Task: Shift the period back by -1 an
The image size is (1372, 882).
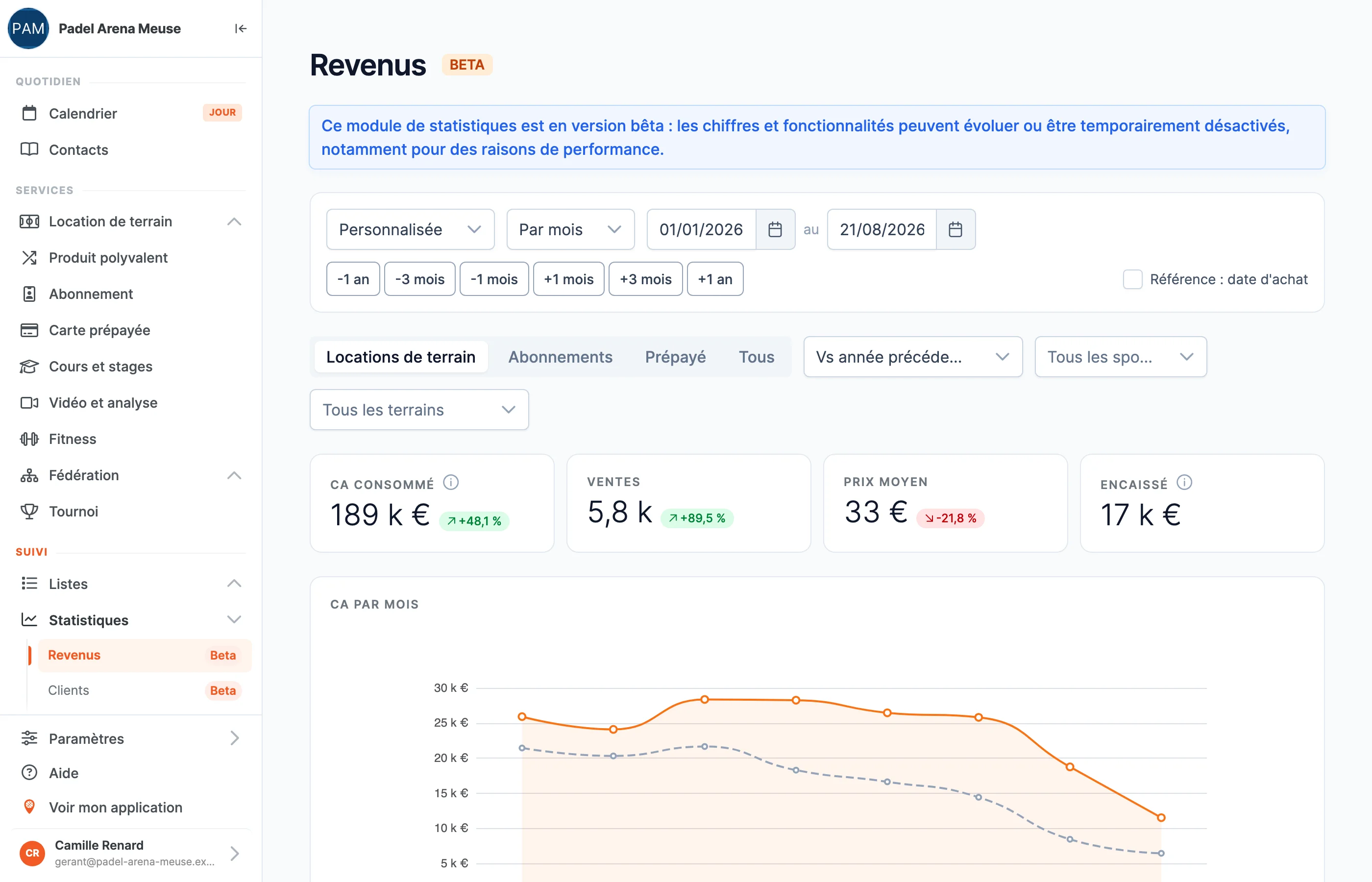Action: click(353, 279)
